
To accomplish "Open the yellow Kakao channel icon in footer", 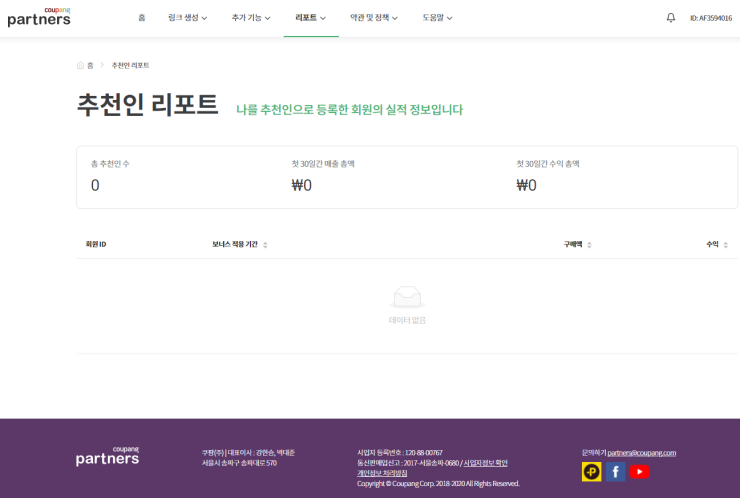I will point(591,472).
